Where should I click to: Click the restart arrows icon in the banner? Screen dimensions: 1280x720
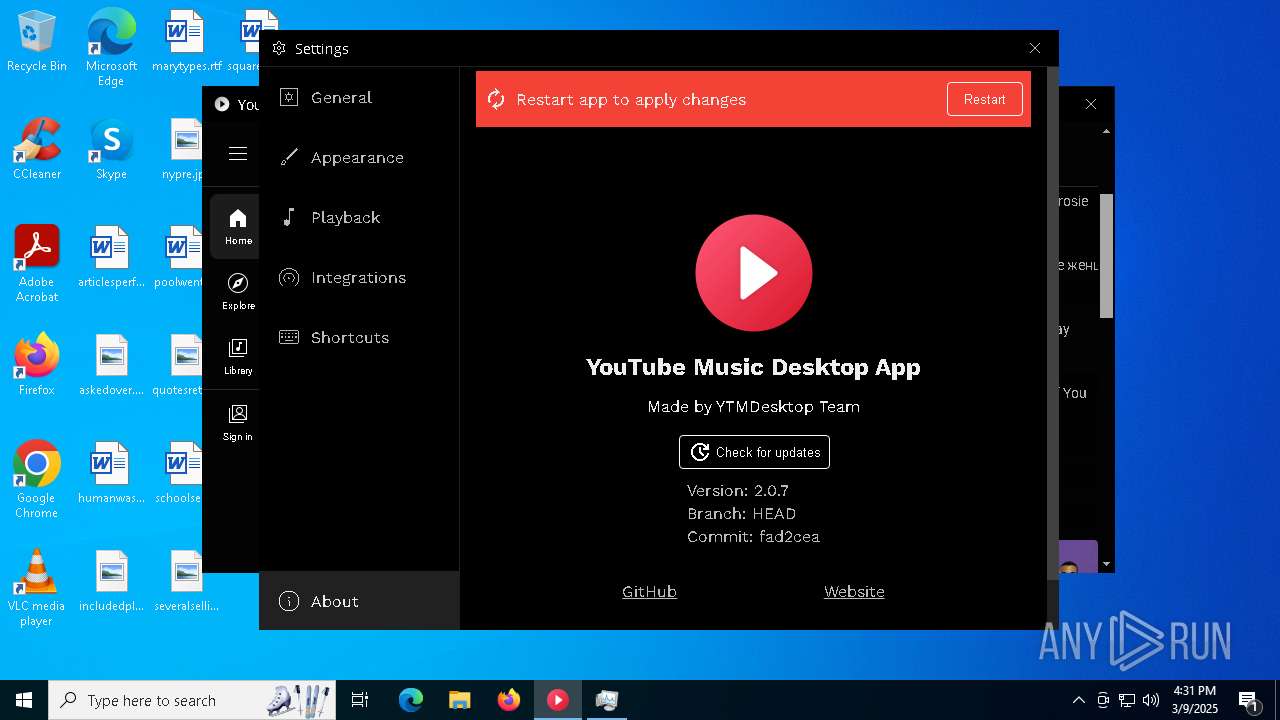tap(496, 99)
